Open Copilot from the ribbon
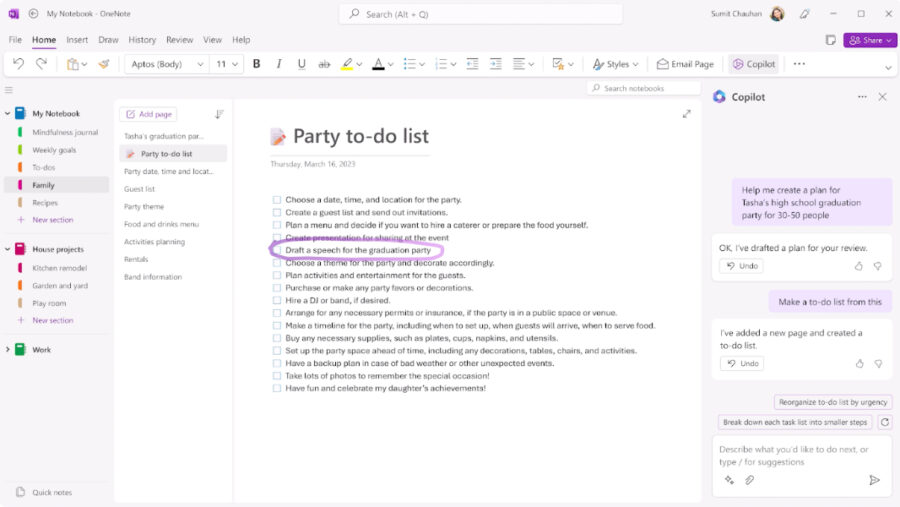Viewport: 900px width, 507px height. 753,64
